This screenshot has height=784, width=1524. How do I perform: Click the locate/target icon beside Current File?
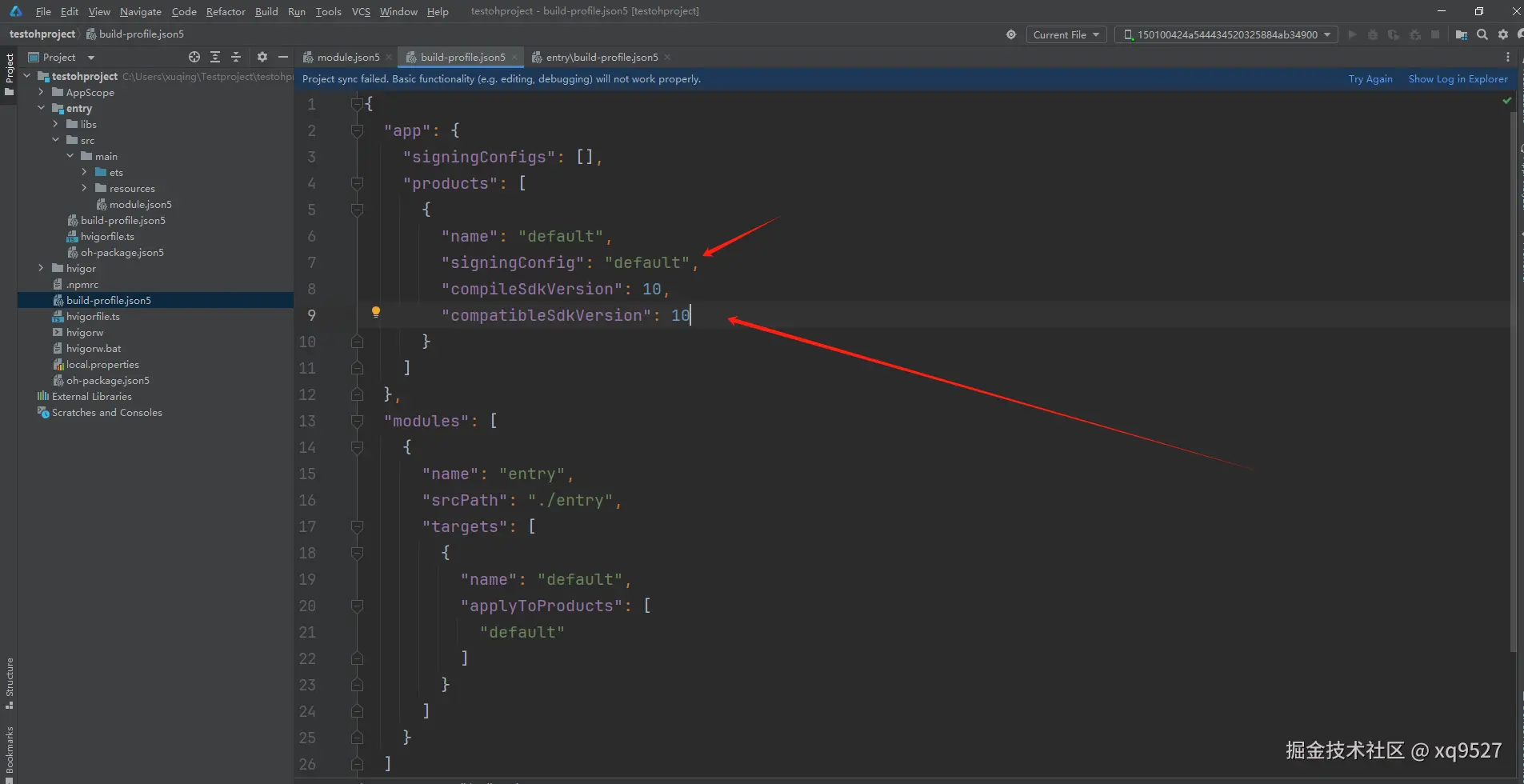[1011, 34]
